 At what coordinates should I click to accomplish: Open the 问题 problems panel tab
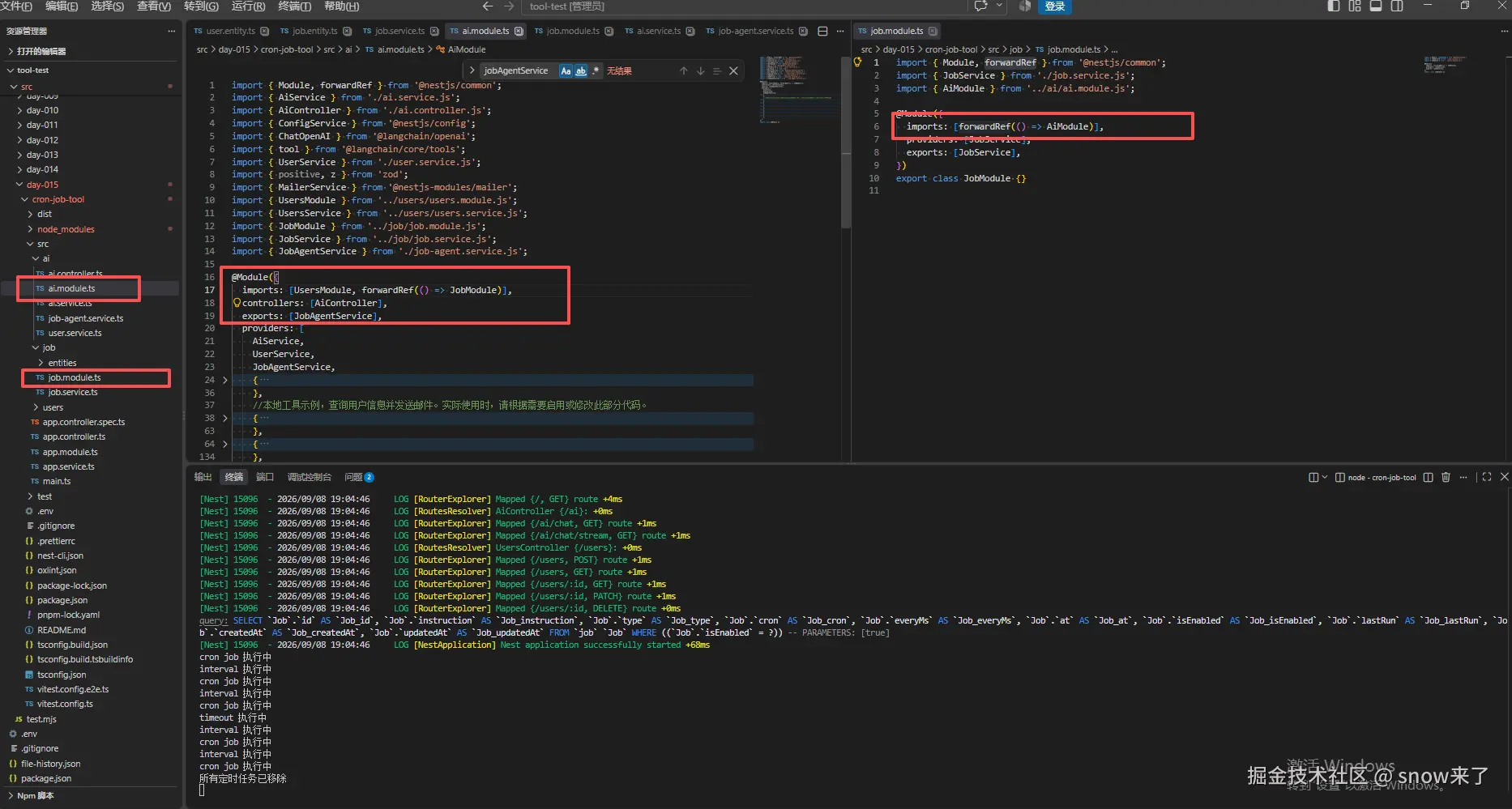(x=358, y=477)
